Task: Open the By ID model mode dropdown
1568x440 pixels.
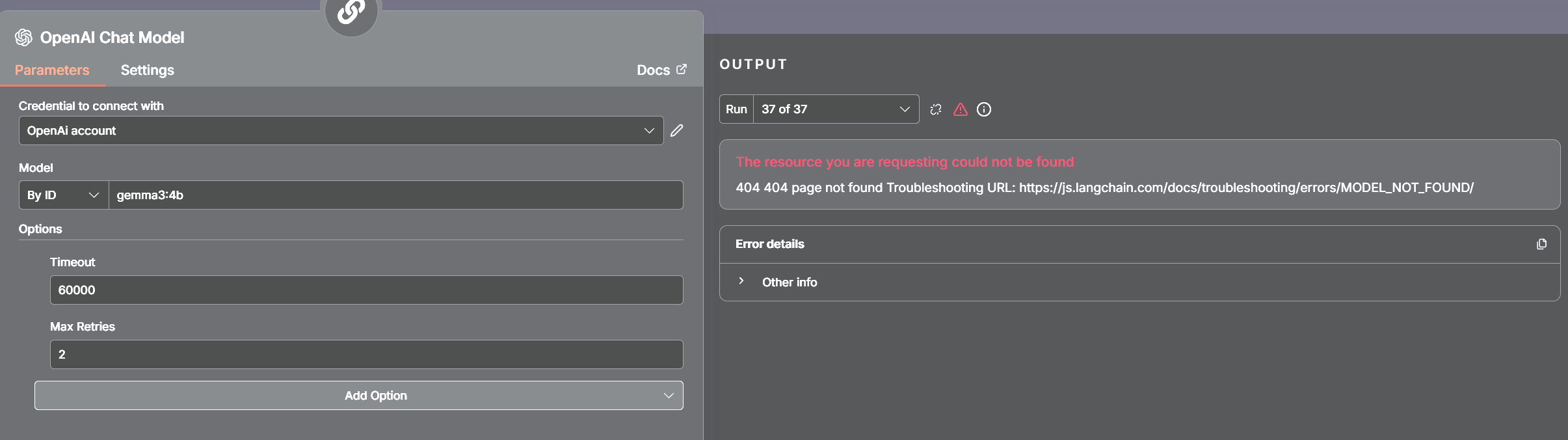Action: (64, 195)
